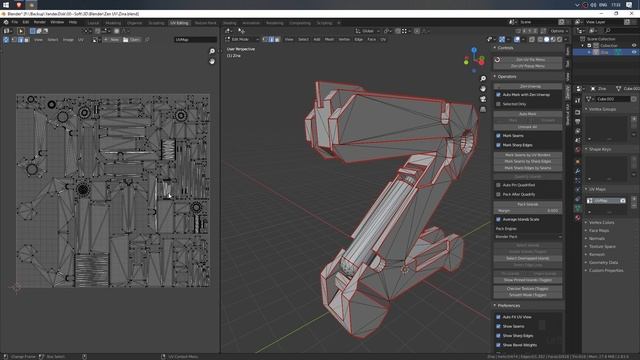Expand the Custom Properties section
Image resolution: width=640 pixels, height=360 pixels.
[606, 270]
